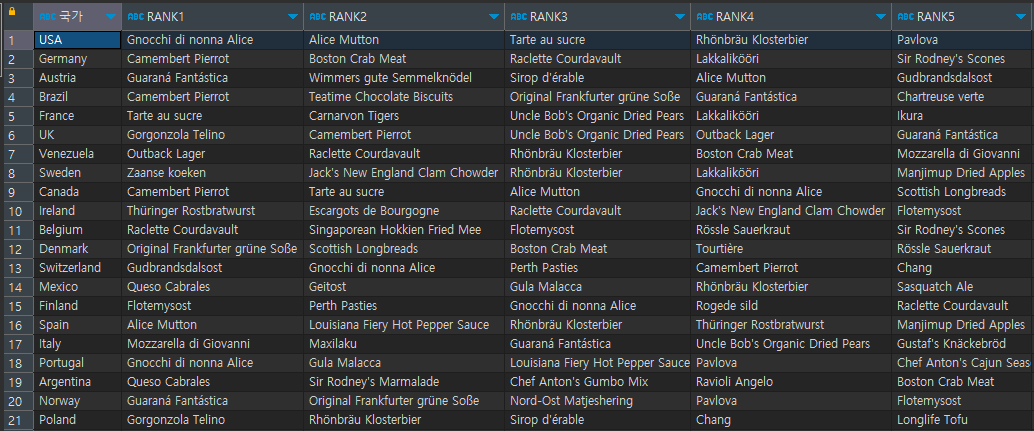Click Mozzarella di Giovanni in Italy row

coord(212,343)
